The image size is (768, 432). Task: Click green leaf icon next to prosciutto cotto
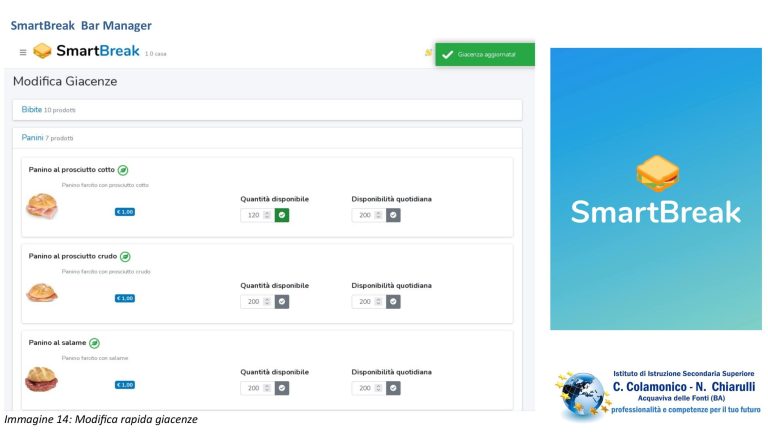coord(123,170)
